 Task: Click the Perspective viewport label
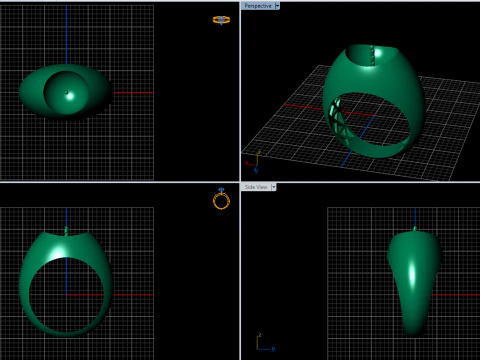pos(258,6)
